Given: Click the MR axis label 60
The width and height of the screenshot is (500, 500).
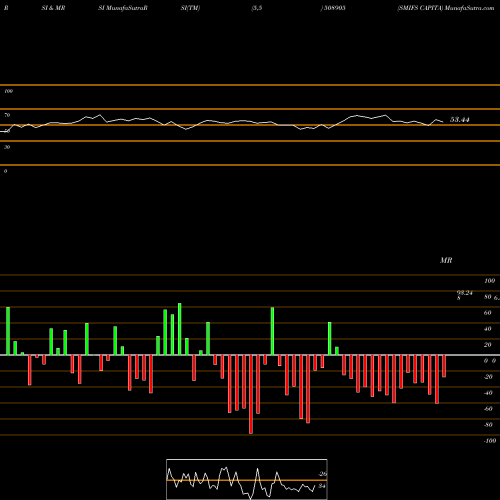Looking at the screenshot, I should click(x=488, y=313).
